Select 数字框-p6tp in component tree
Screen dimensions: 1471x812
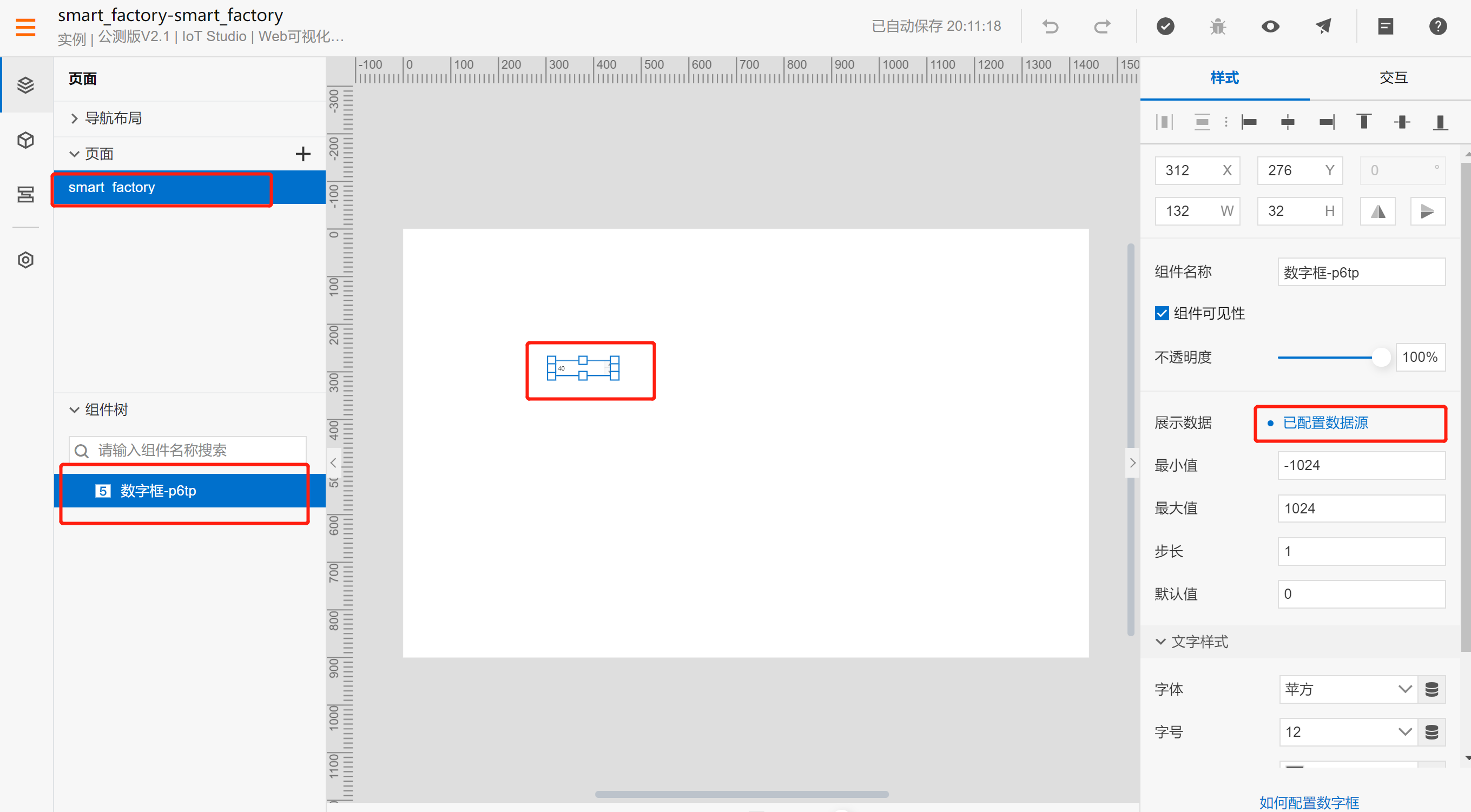click(189, 491)
